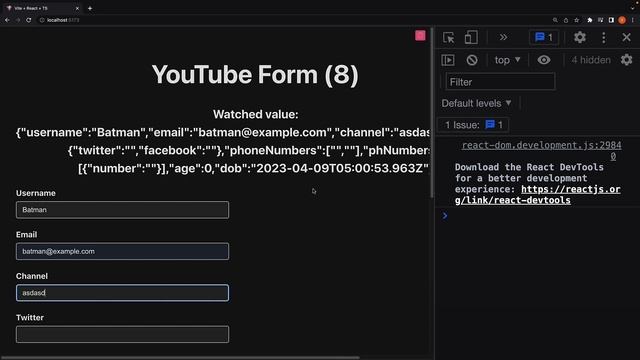640x360 pixels.
Task: Select the inspect element picker tool
Action: [449, 38]
